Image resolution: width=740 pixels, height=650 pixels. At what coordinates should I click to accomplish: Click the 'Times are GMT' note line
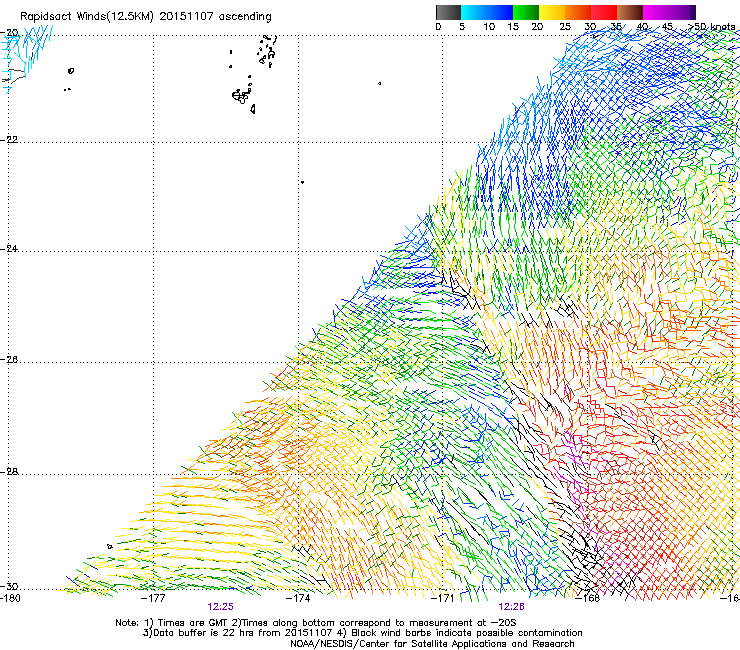[x=316, y=623]
